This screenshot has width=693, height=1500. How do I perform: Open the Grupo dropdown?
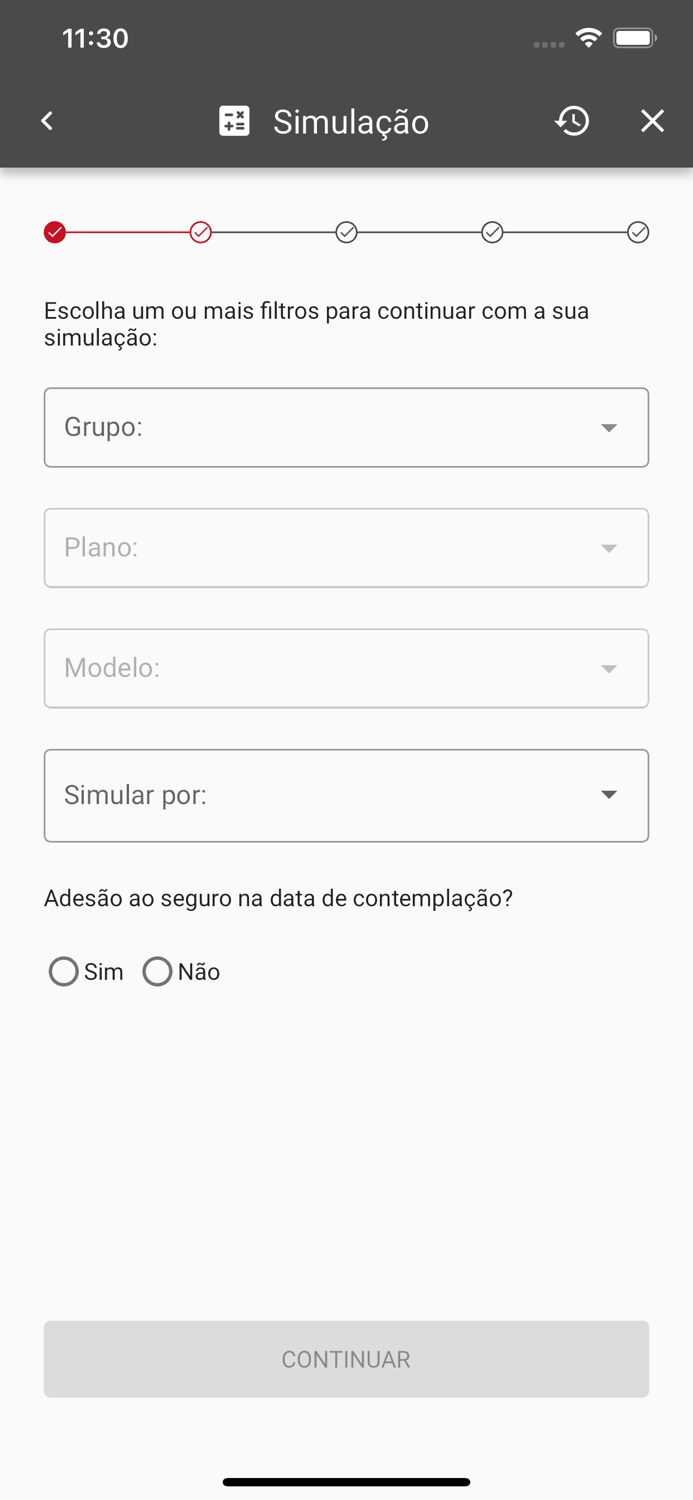(x=346, y=427)
